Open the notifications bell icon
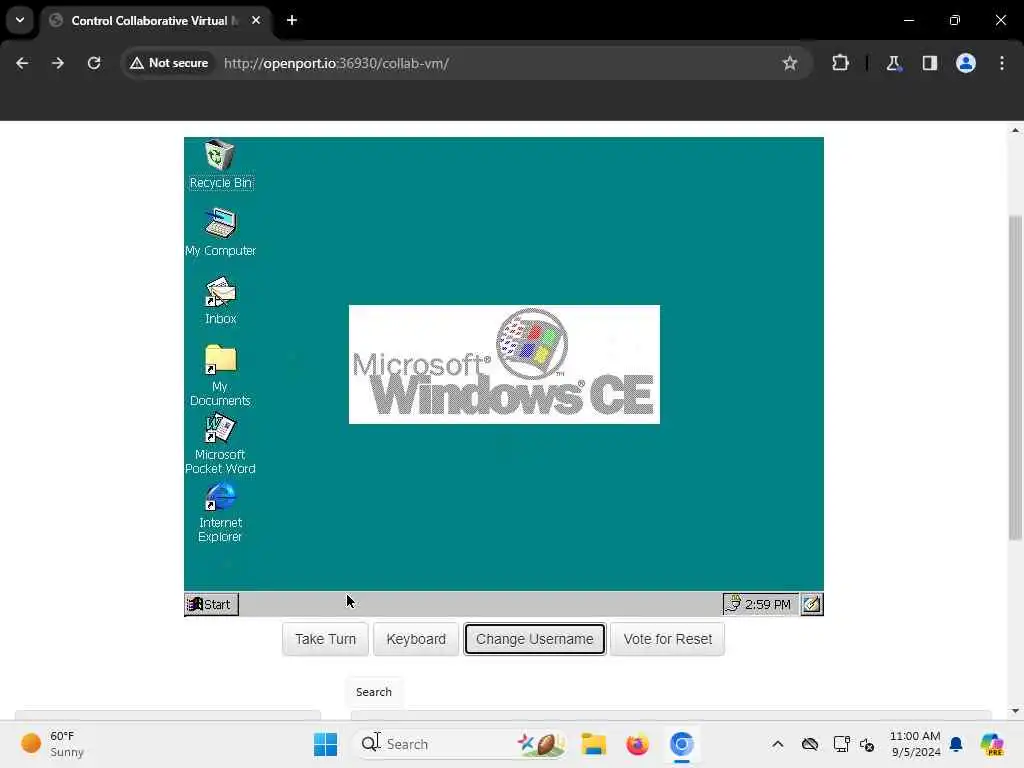 [956, 744]
